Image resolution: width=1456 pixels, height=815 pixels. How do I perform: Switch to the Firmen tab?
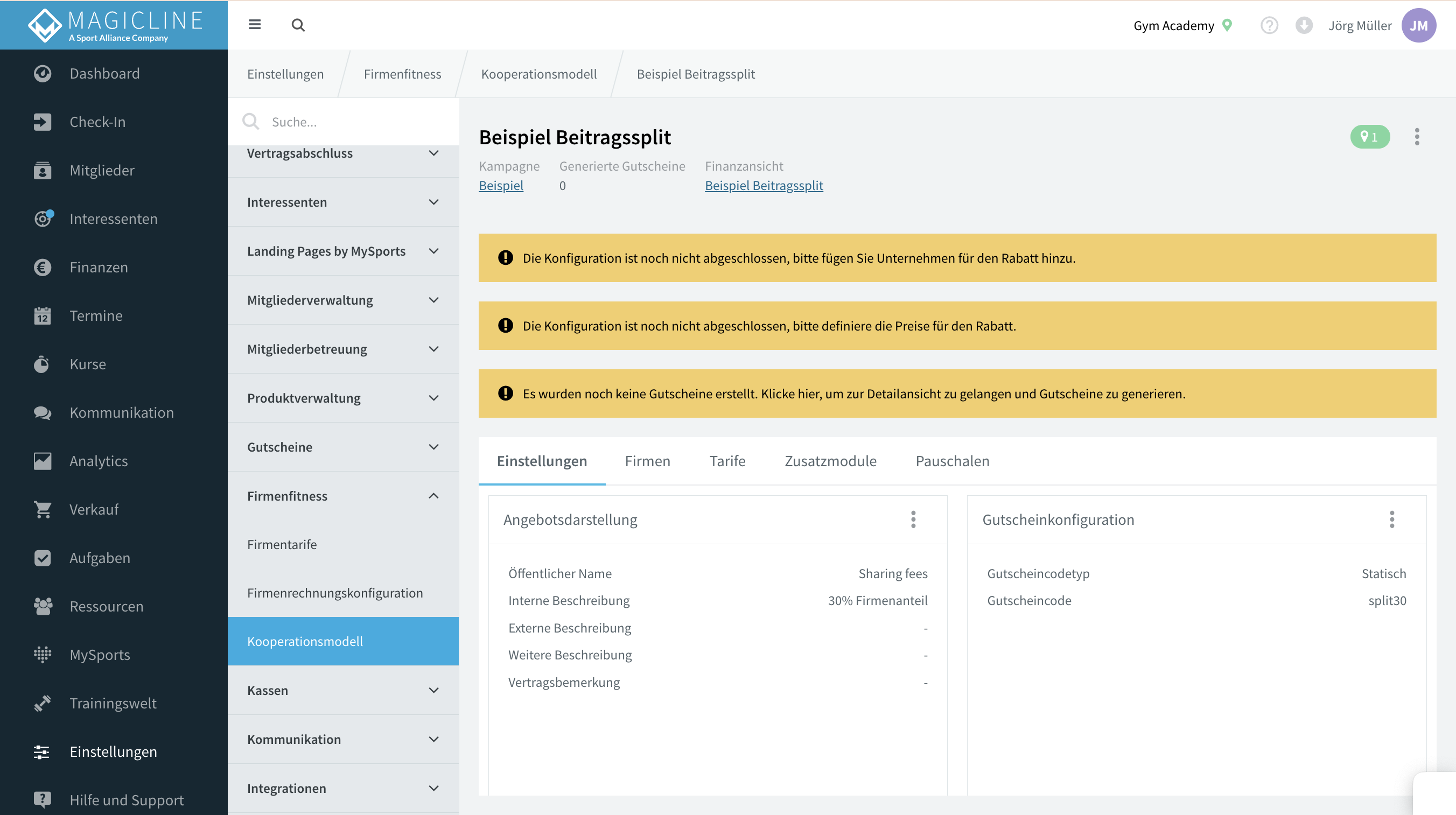click(x=647, y=461)
